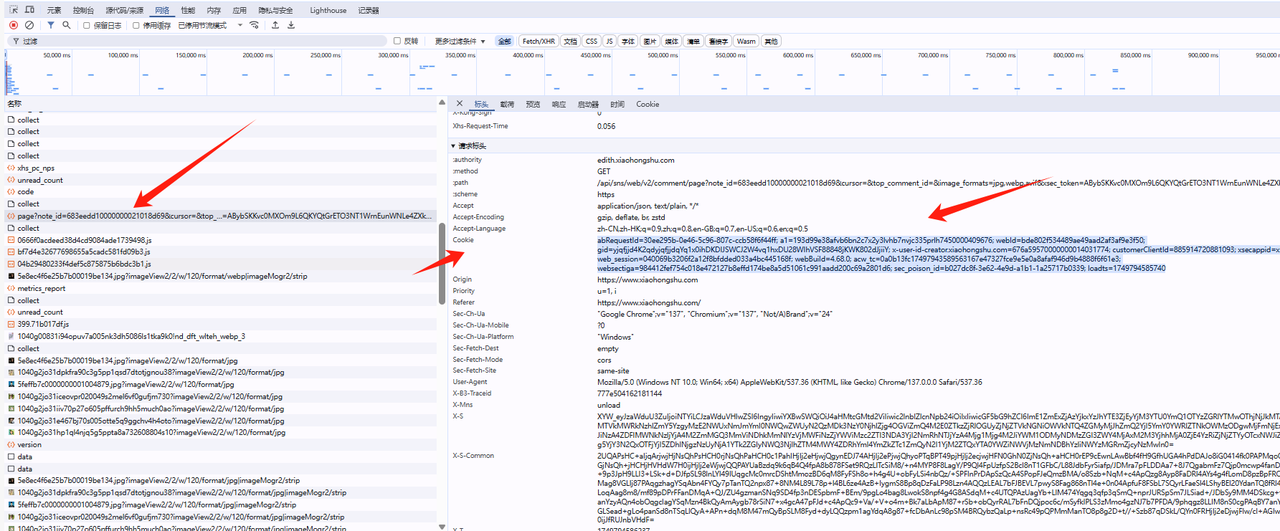Toggle the network filter funnel icon
The height and width of the screenshot is (531, 1280).
point(51,25)
